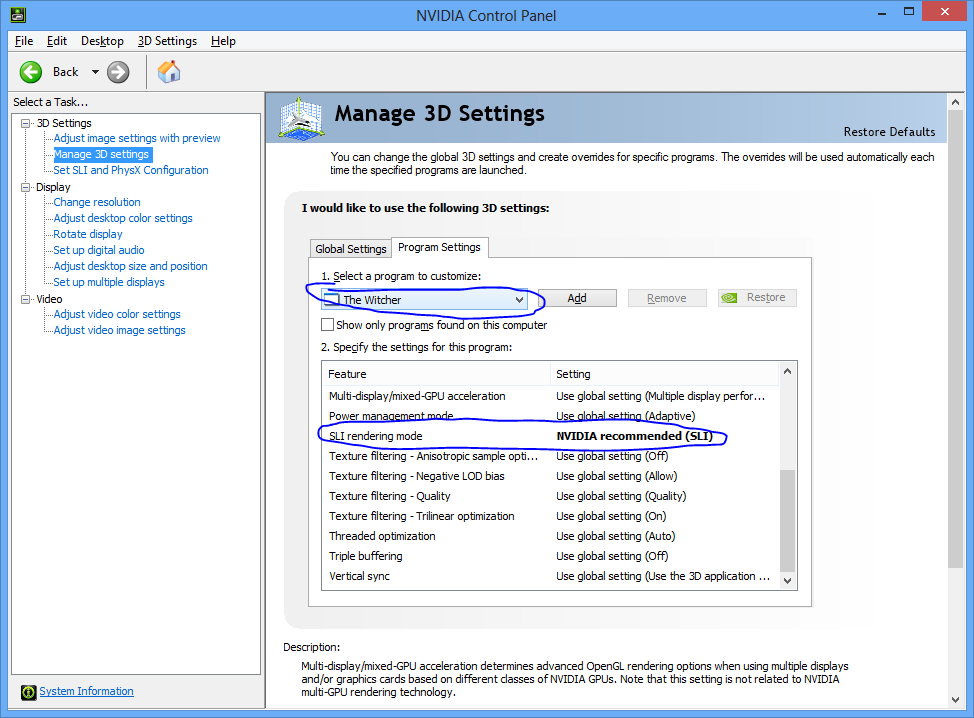Click the NVIDIA Control Panel title bar icon
This screenshot has width=974, height=718.
pyautogui.click(x=18, y=14)
